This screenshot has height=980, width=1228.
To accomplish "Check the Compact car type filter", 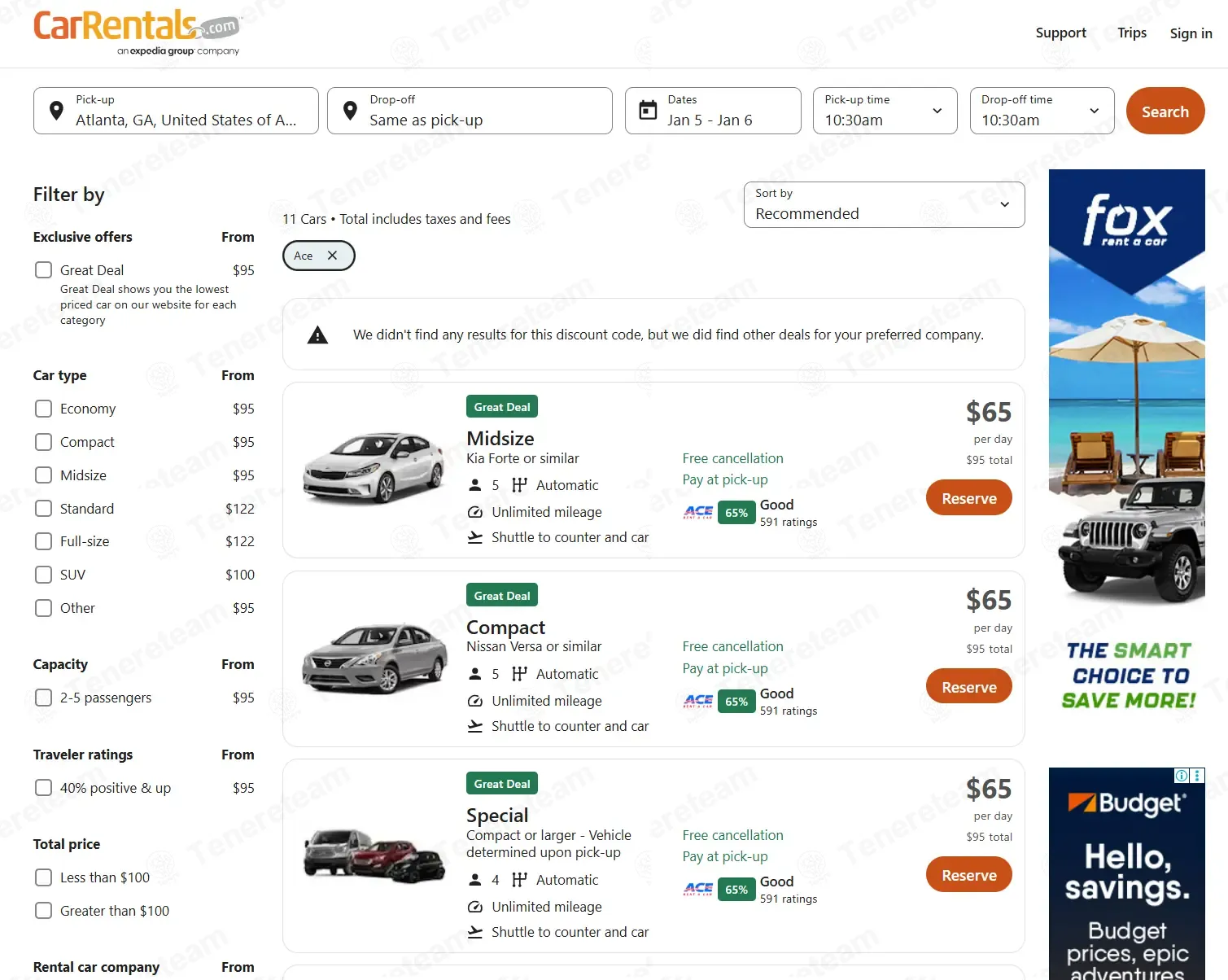I will click(x=44, y=441).
